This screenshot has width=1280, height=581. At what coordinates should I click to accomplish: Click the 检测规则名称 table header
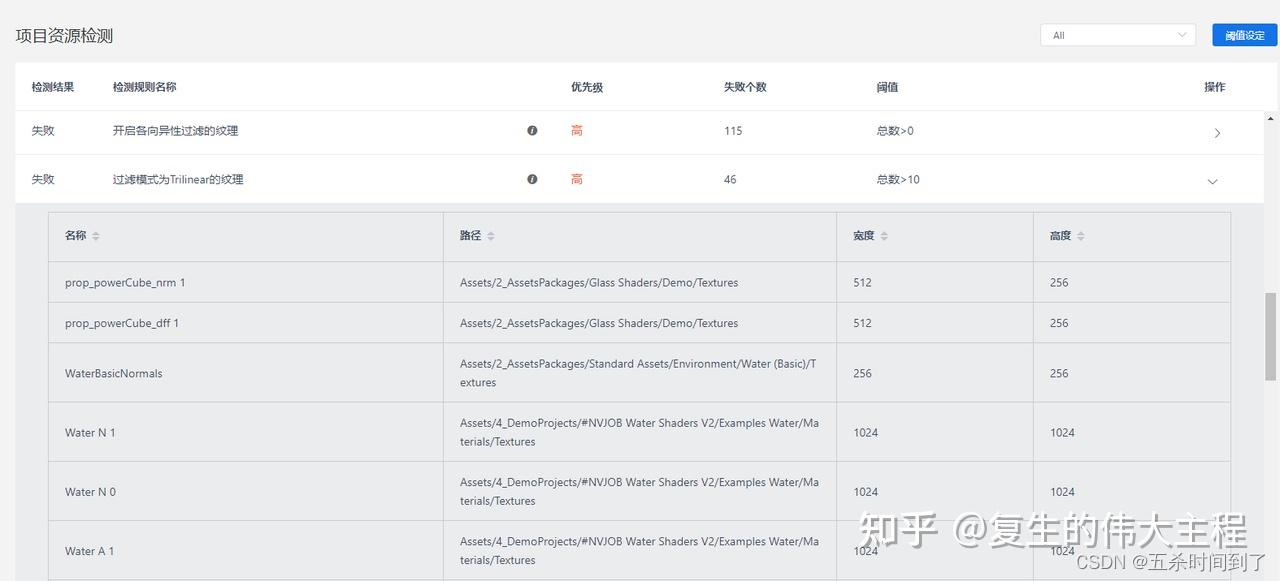tap(145, 87)
